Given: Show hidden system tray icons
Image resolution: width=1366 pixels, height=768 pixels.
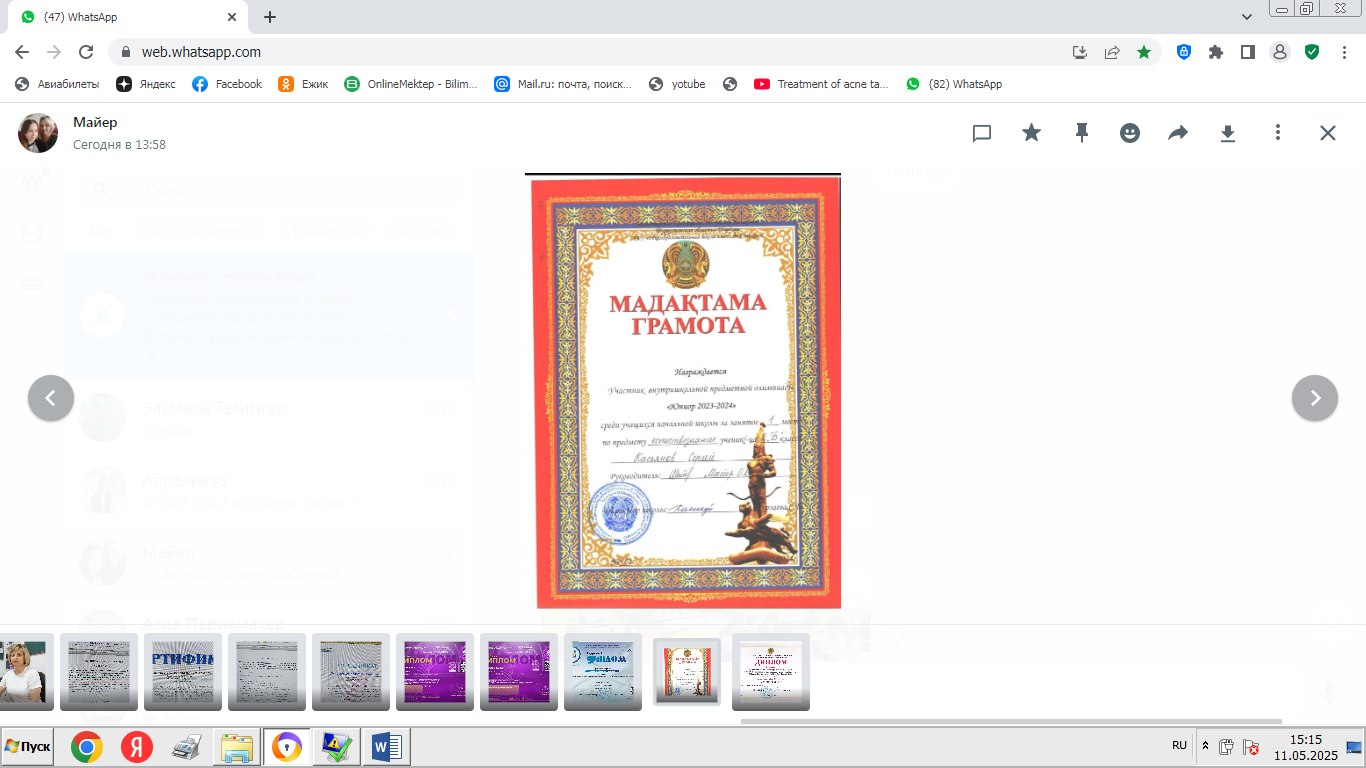Looking at the screenshot, I should pos(1205,746).
